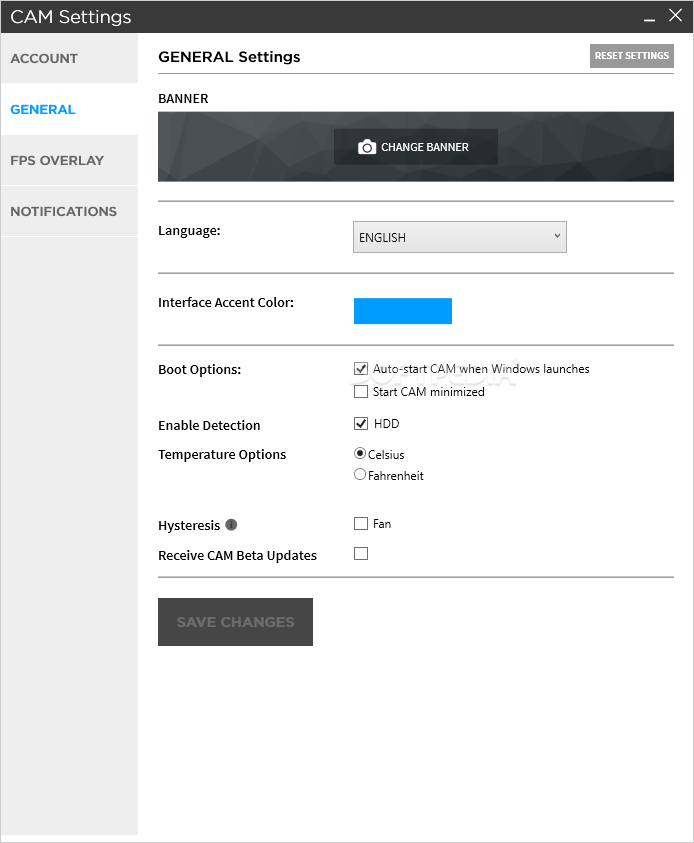Click the GENERAL Settings heading
Screen dimensions: 694x843
(229, 57)
